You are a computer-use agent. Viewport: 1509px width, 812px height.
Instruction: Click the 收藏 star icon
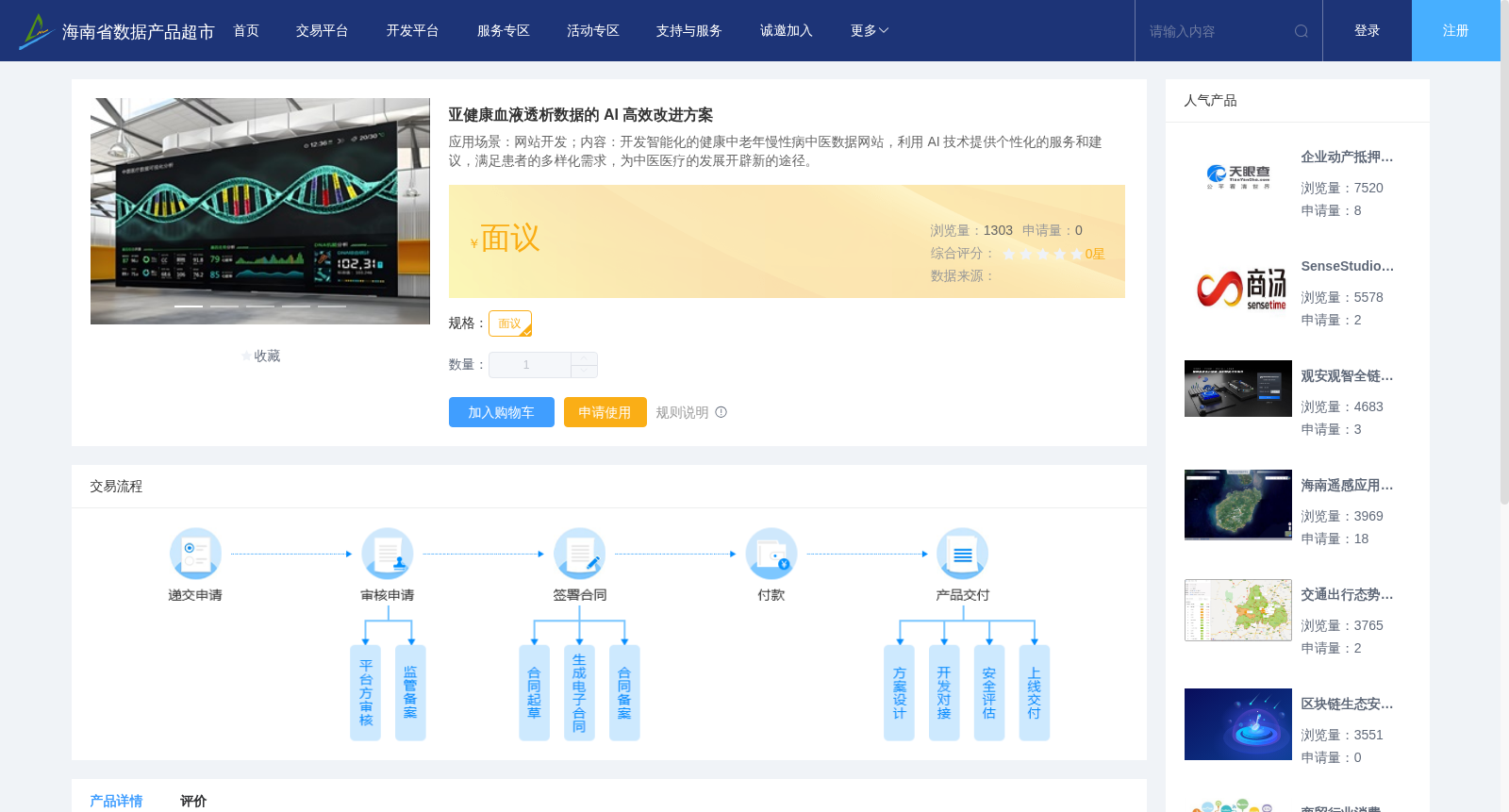pos(247,356)
